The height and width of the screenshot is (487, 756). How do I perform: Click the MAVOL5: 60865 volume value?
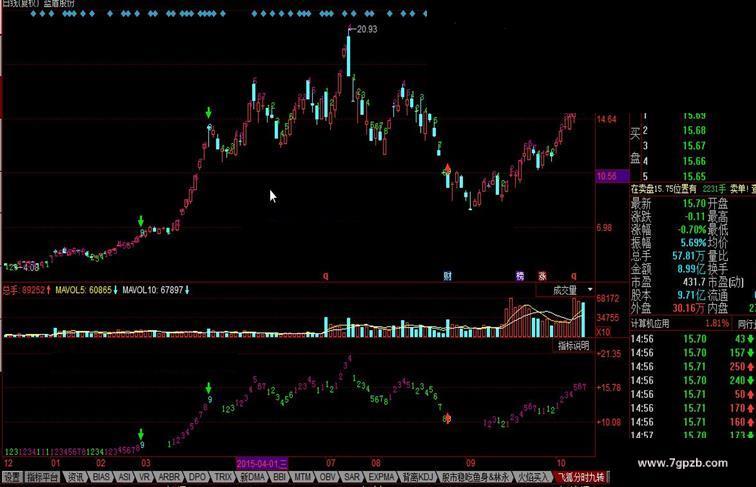coord(86,290)
